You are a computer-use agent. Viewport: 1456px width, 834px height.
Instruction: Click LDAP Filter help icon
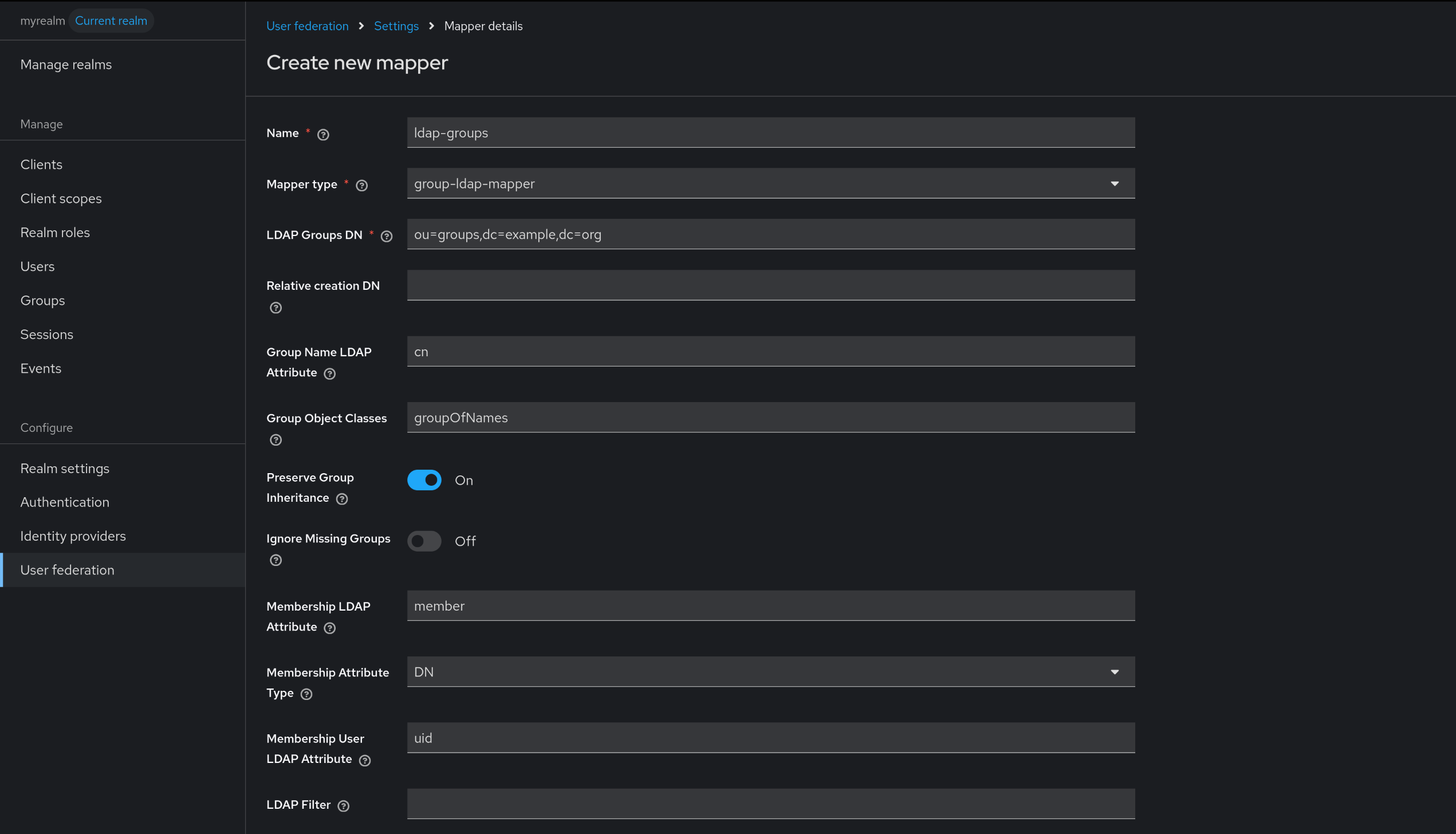[343, 806]
